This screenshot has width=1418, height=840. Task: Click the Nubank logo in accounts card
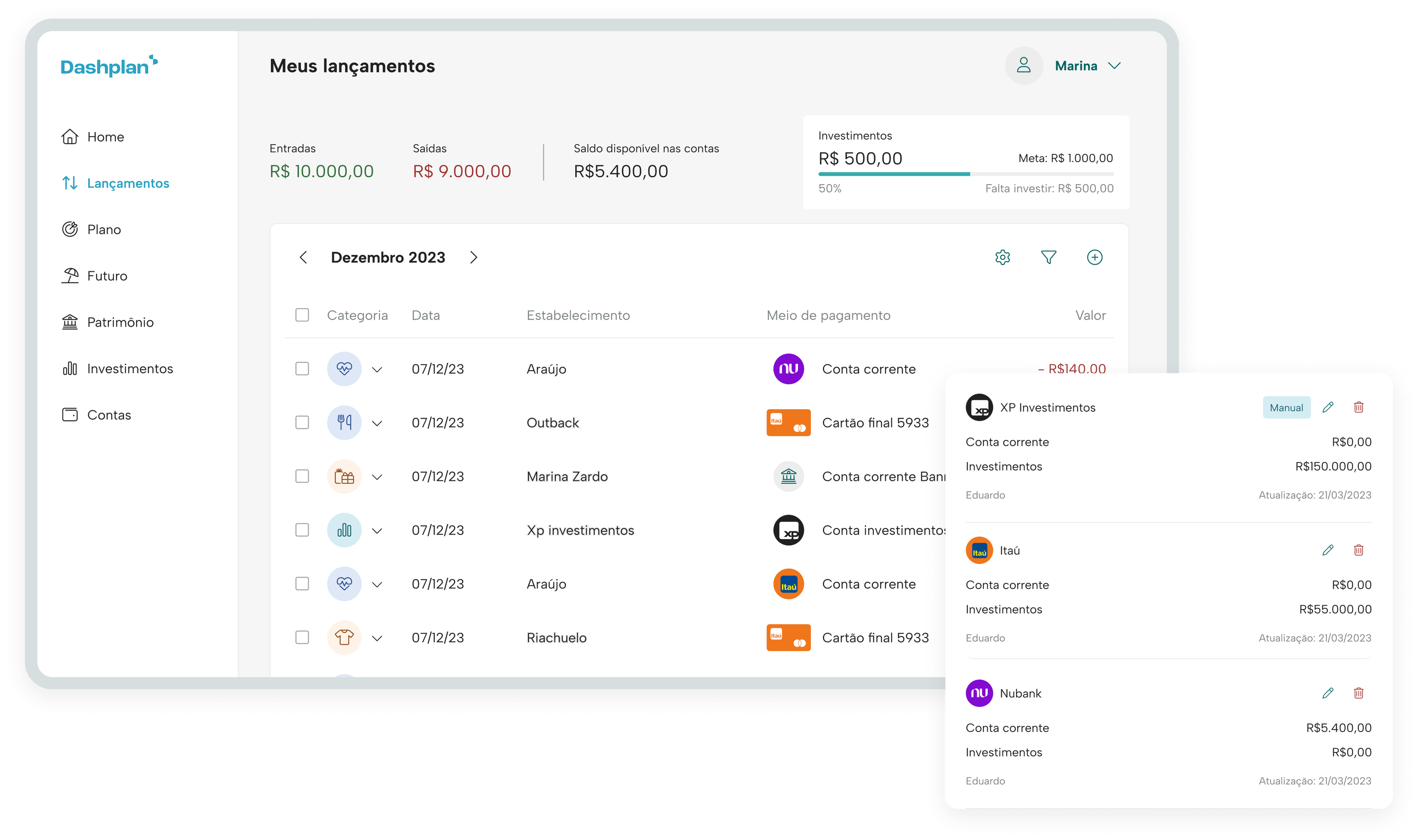pos(979,693)
